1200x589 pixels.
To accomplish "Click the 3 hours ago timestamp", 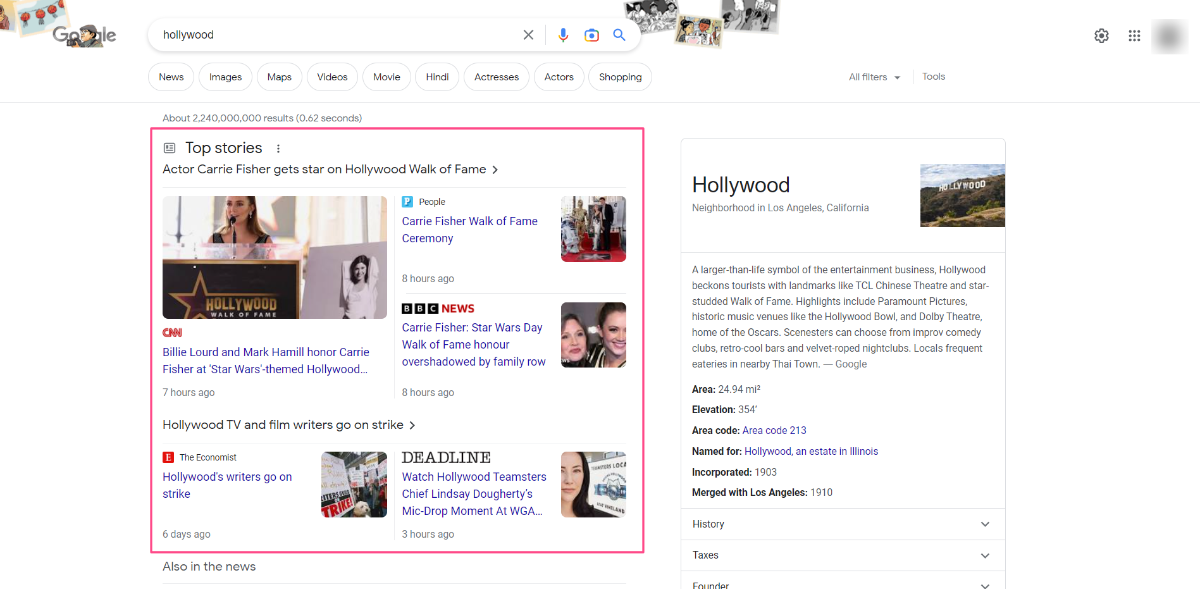I will click(x=428, y=534).
